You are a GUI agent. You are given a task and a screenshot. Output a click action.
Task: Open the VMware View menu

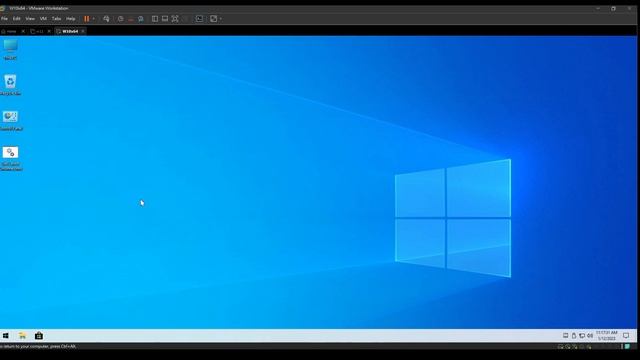[30, 19]
